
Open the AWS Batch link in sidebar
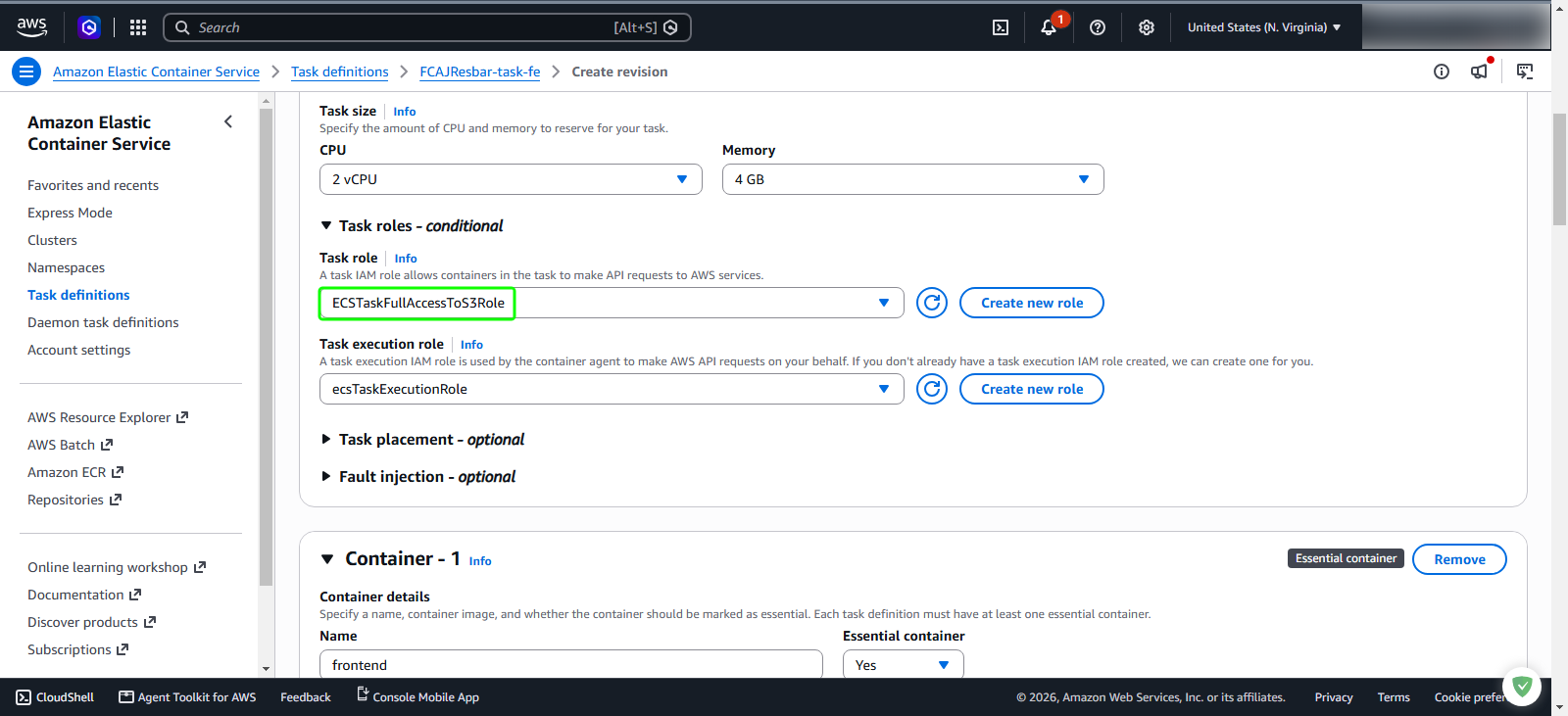point(70,445)
